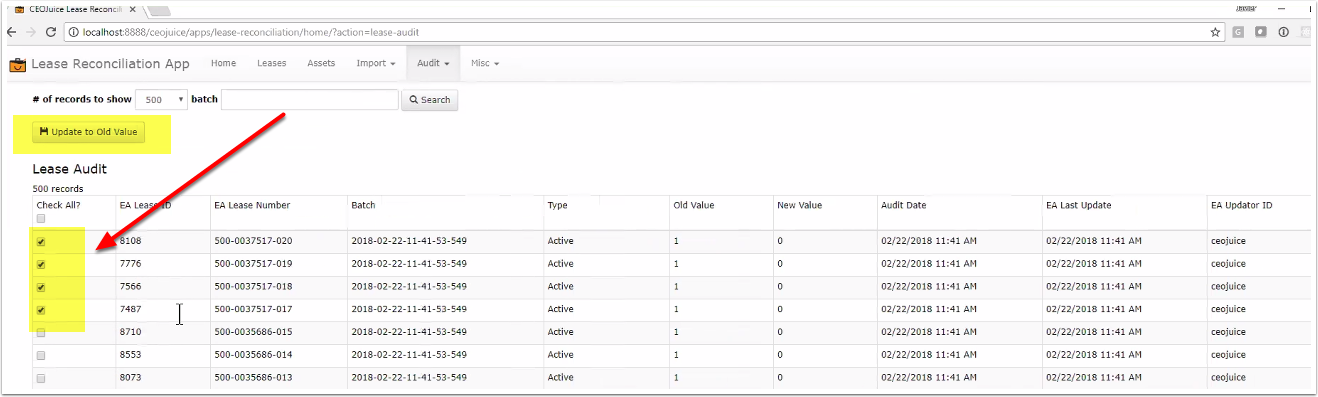The width and height of the screenshot is (1318, 397).
Task: Open the Leases nav item
Action: click(272, 63)
